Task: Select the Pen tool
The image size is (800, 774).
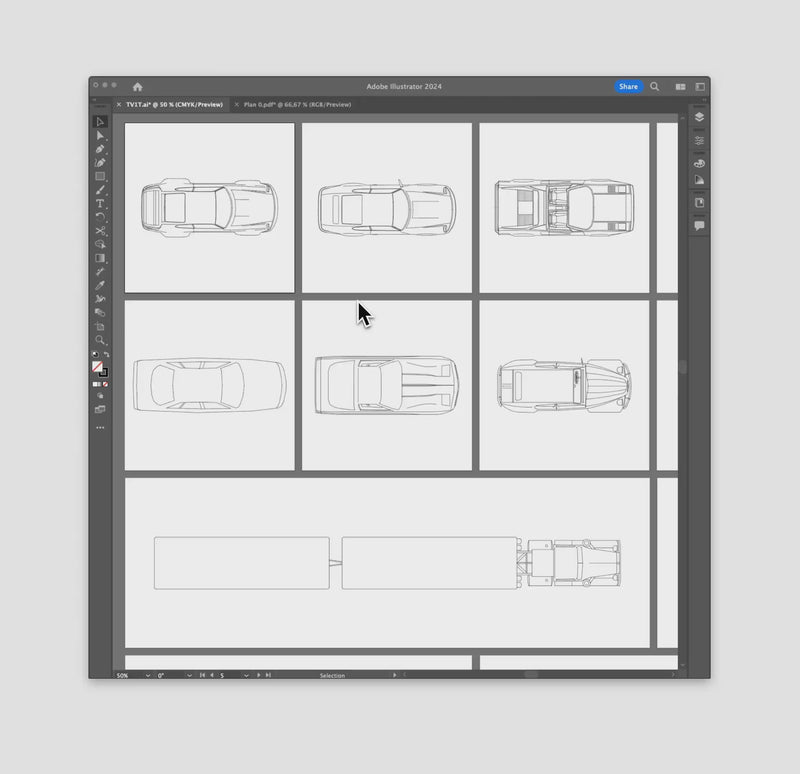Action: 100,149
